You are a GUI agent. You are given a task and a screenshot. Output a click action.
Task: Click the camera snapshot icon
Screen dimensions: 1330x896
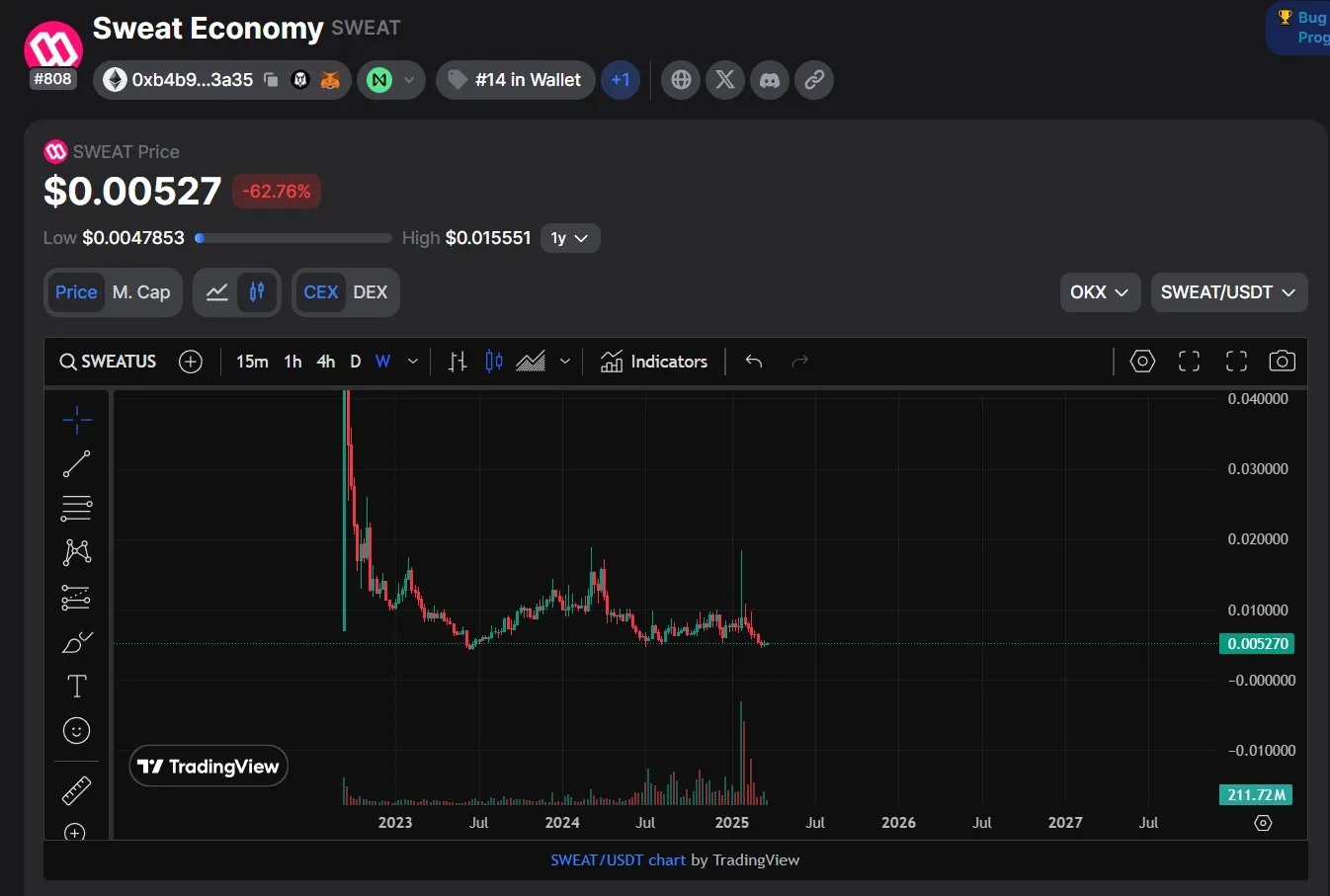(x=1282, y=362)
